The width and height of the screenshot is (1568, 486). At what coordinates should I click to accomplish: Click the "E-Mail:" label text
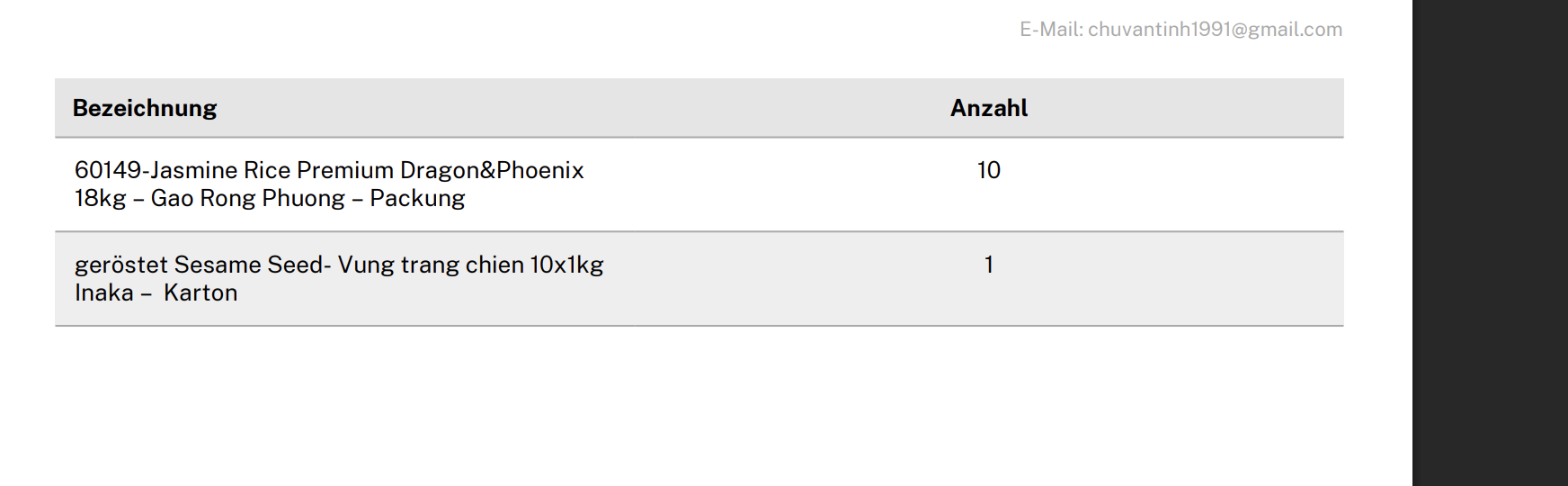click(x=1051, y=30)
